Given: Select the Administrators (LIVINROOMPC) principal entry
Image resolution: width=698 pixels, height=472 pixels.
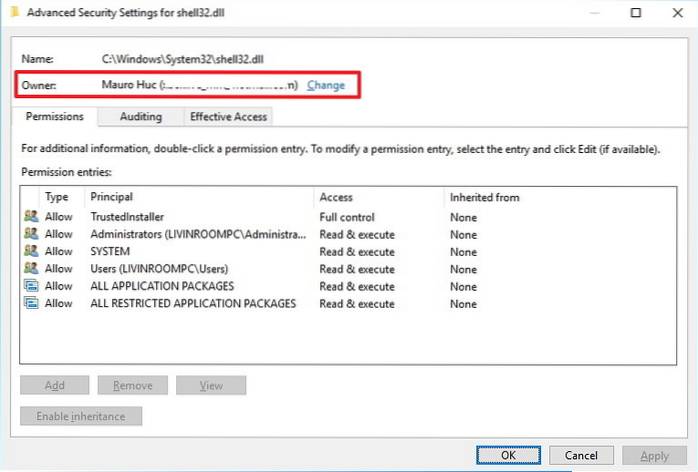Looking at the screenshot, I should [198, 234].
